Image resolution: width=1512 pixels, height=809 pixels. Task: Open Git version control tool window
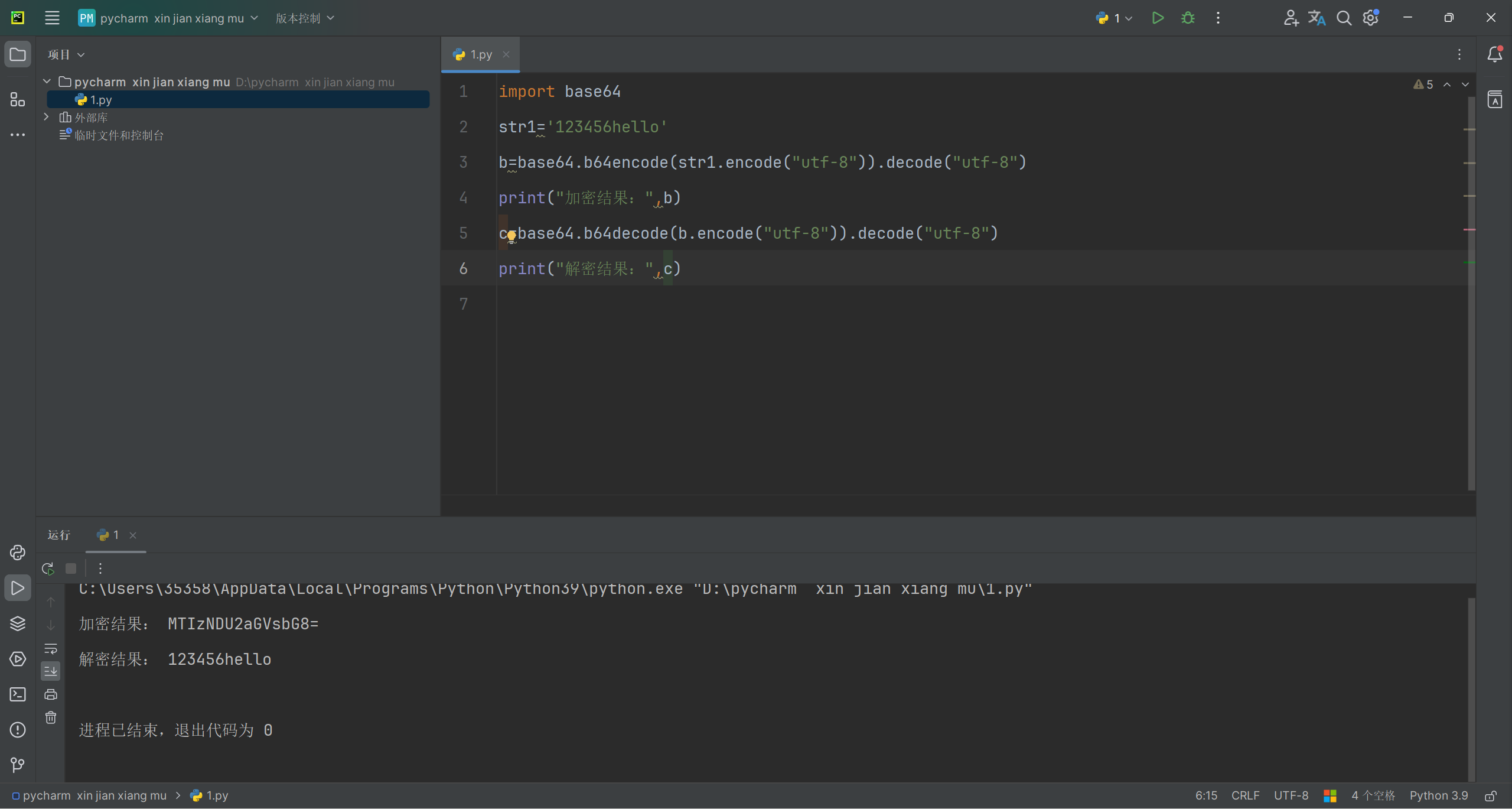[18, 765]
